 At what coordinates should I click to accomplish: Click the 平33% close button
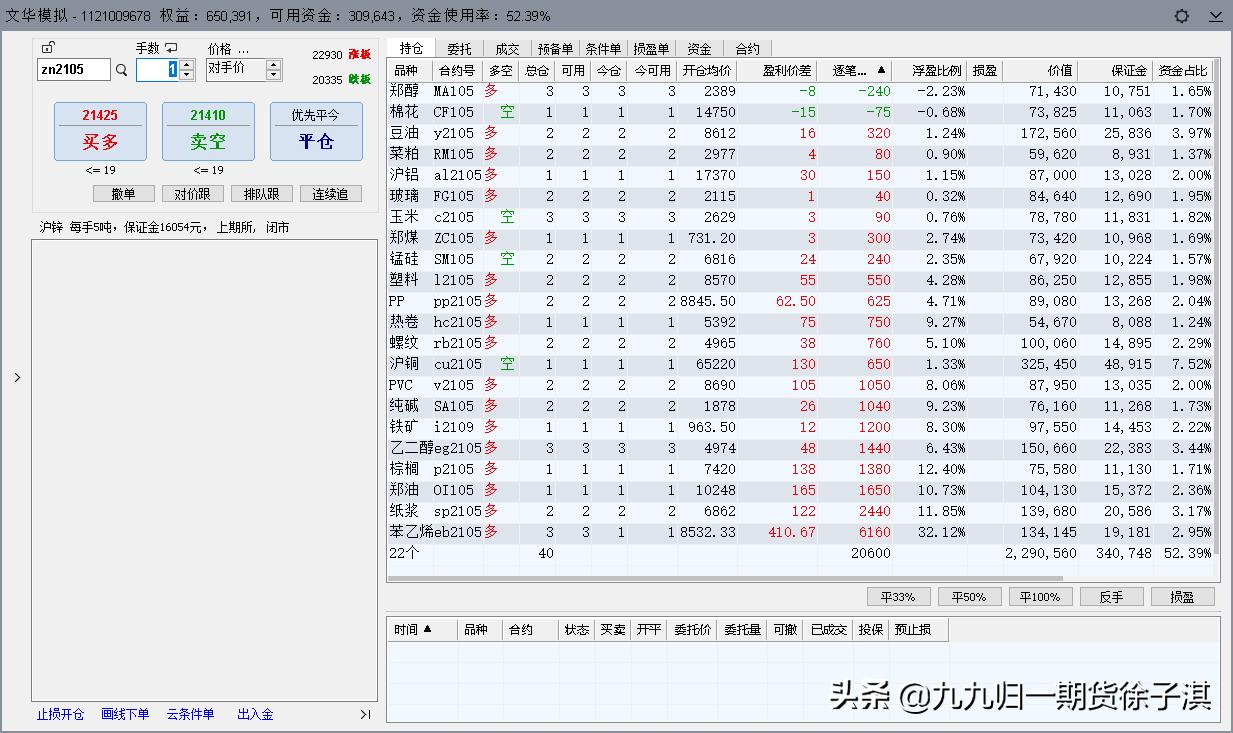[898, 597]
